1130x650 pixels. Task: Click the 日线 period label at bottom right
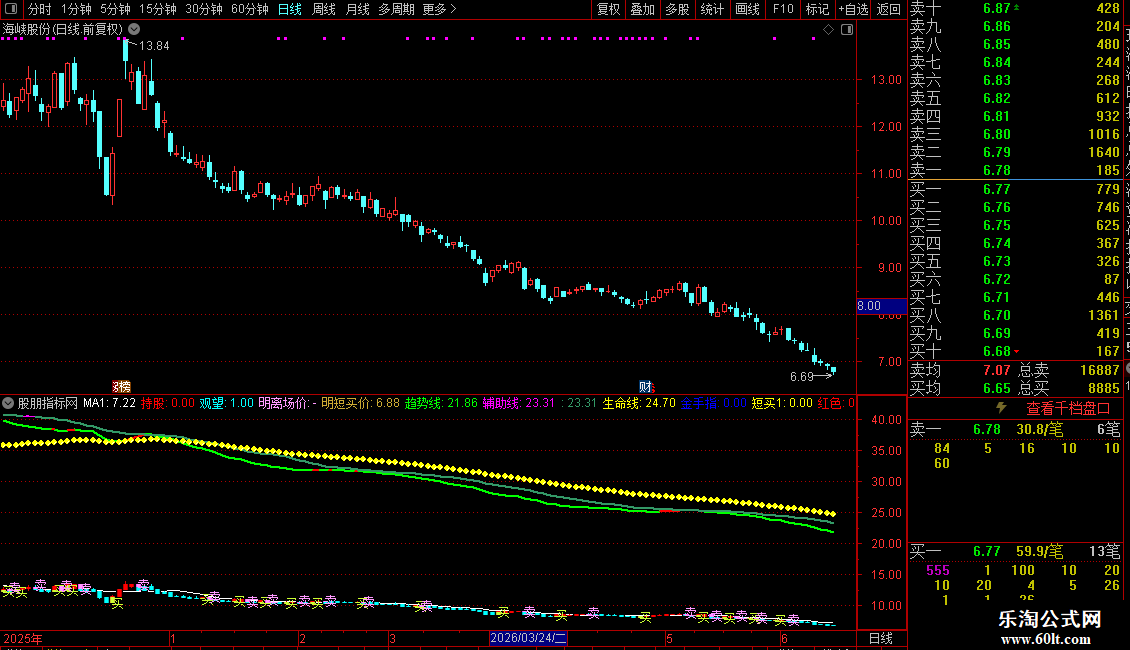point(881,638)
